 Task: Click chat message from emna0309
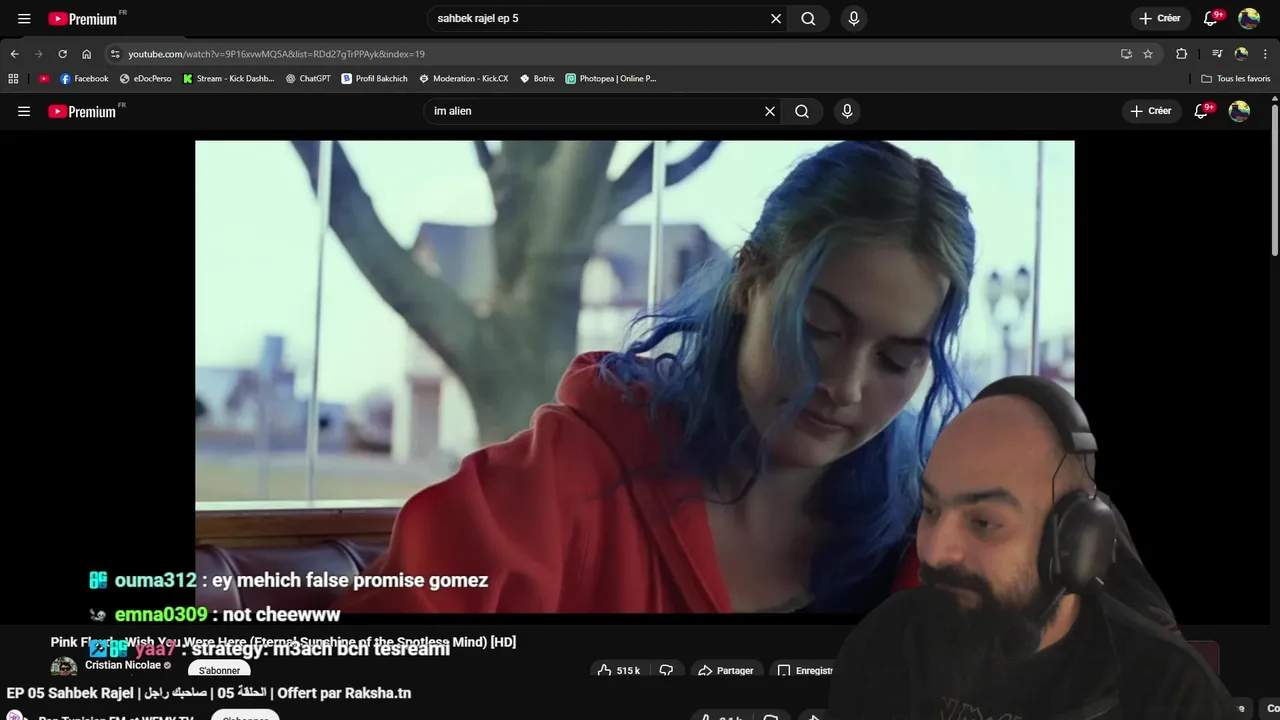tap(214, 614)
